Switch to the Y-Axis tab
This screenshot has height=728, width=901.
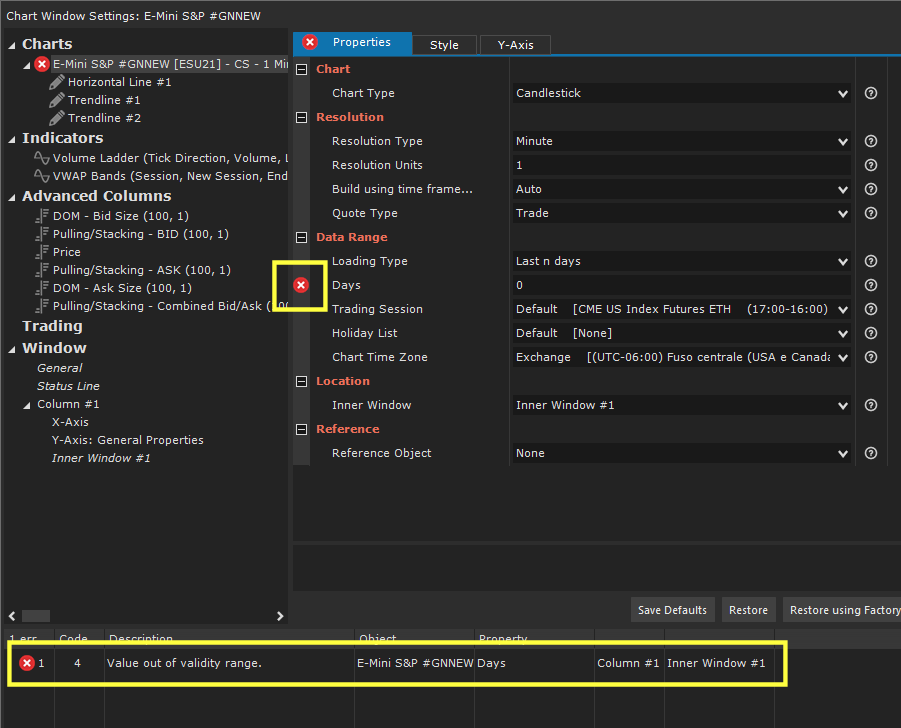(x=515, y=45)
